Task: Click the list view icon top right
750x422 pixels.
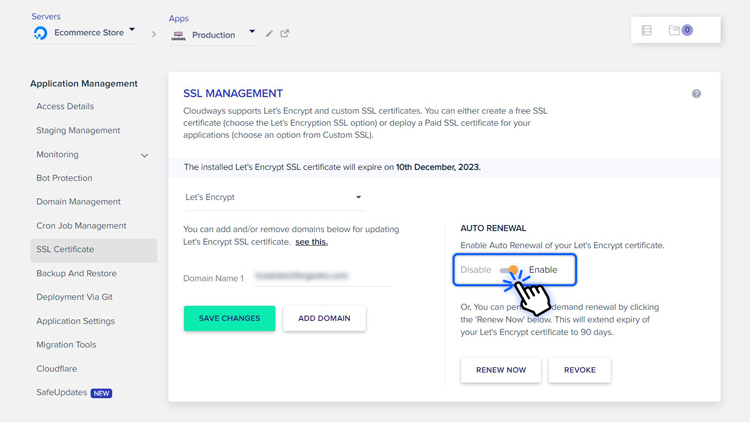Action: pos(647,31)
